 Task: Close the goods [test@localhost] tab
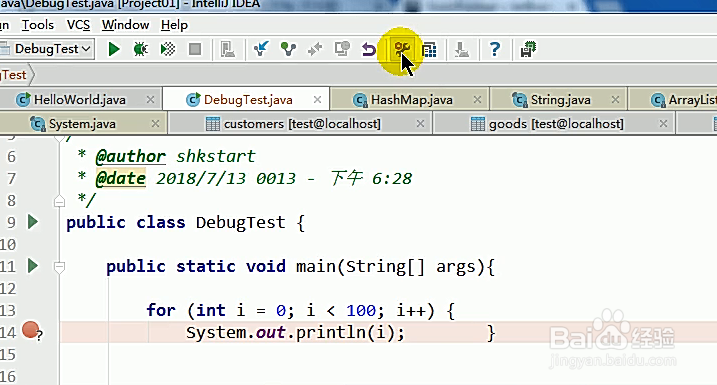(x=663, y=124)
